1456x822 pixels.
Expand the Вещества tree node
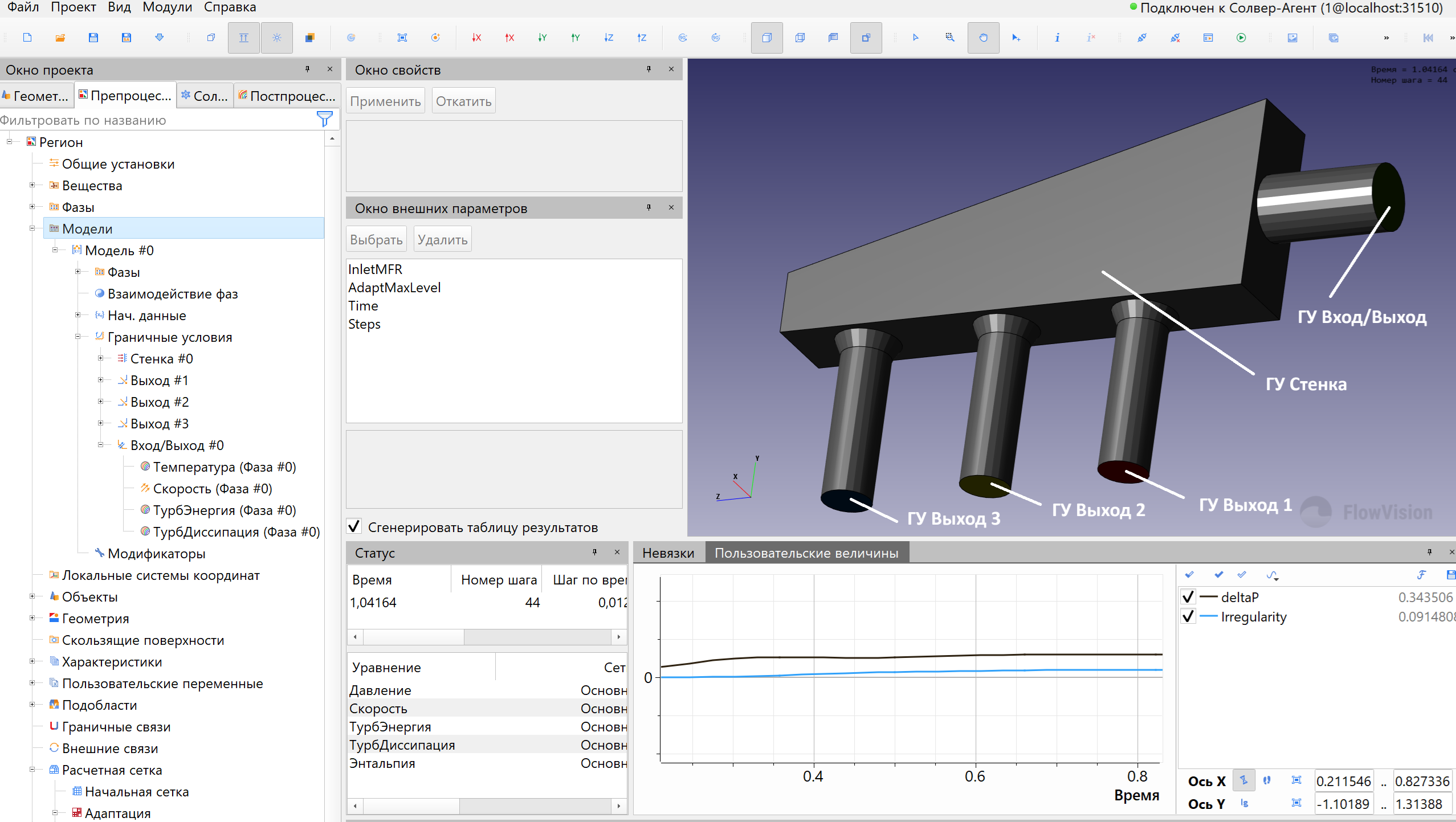coord(32,185)
